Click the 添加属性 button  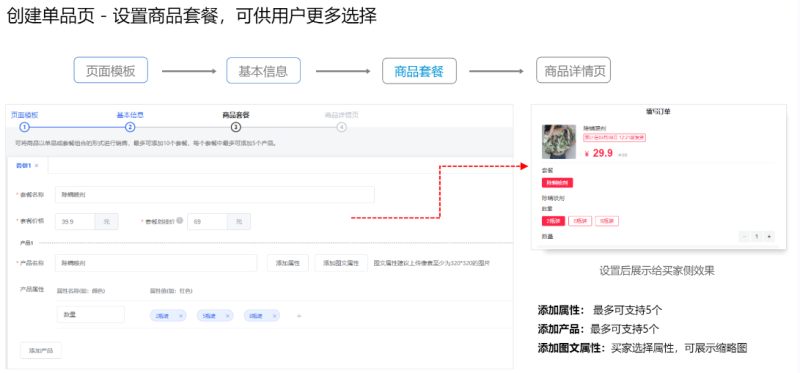pos(288,263)
